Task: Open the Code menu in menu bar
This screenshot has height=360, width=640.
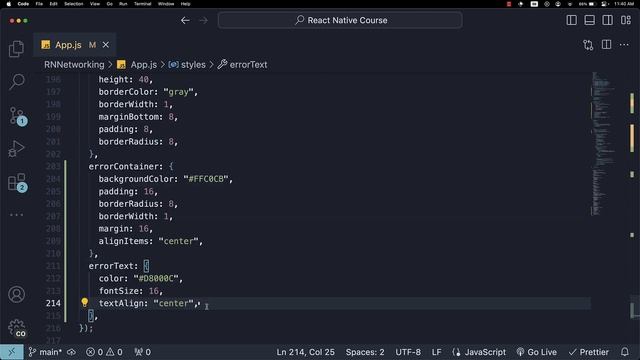Action: 23,4
